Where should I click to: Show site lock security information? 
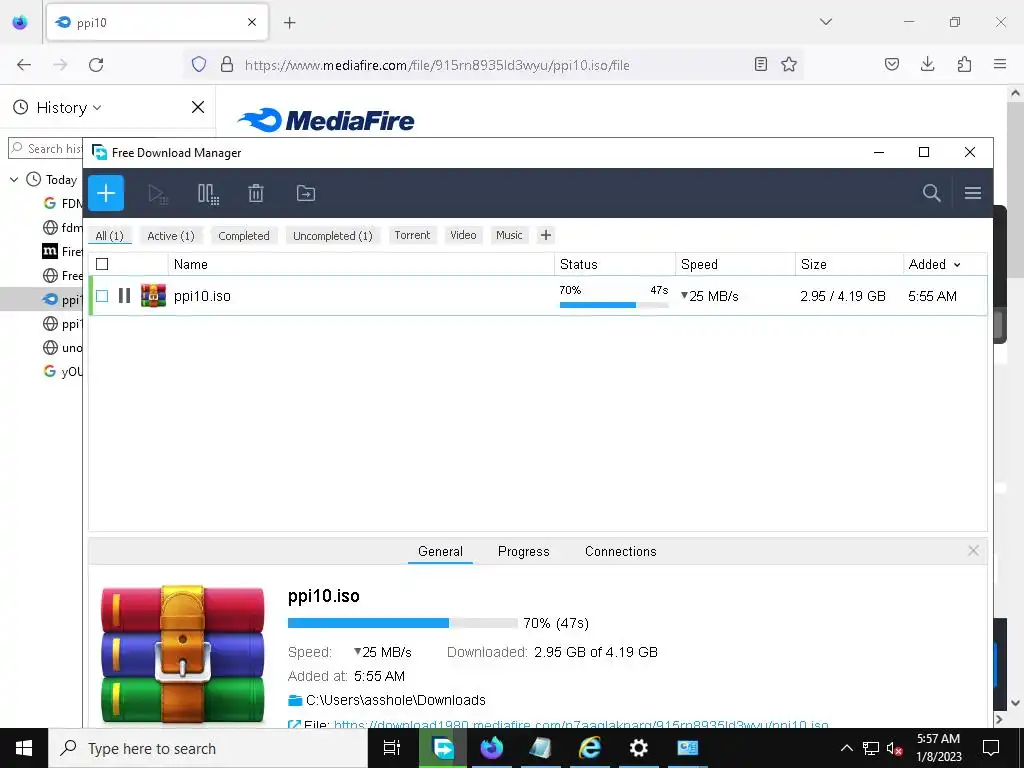tap(227, 65)
